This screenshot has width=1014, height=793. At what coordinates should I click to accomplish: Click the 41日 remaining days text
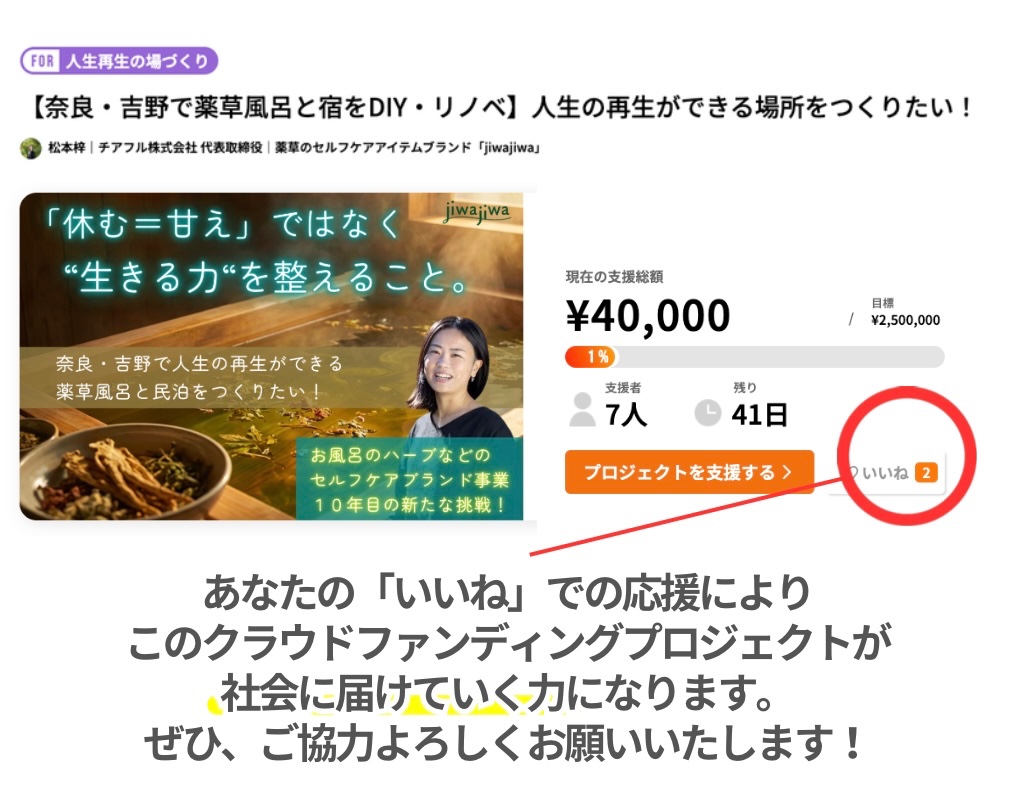(x=760, y=414)
